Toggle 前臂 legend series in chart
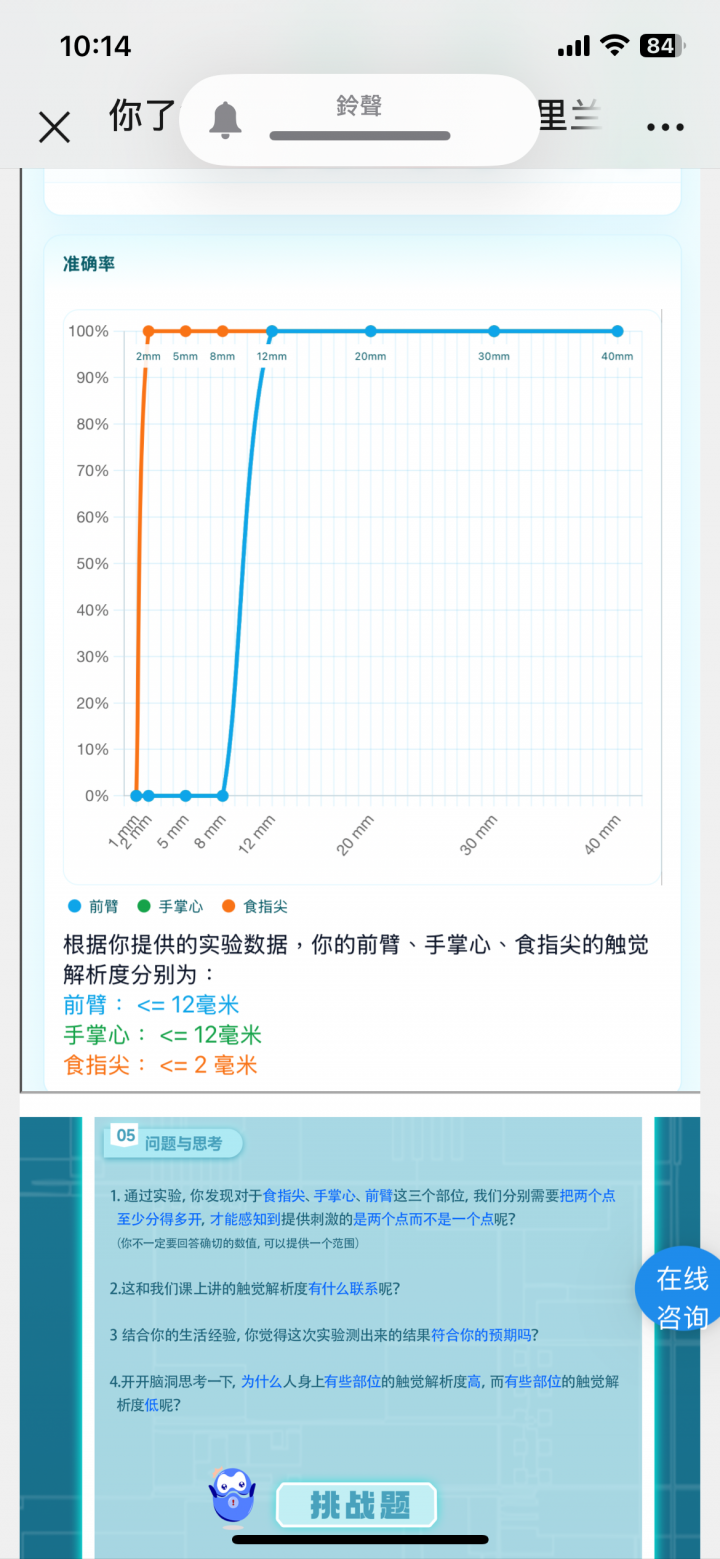The width and height of the screenshot is (720, 1559). pos(93,906)
